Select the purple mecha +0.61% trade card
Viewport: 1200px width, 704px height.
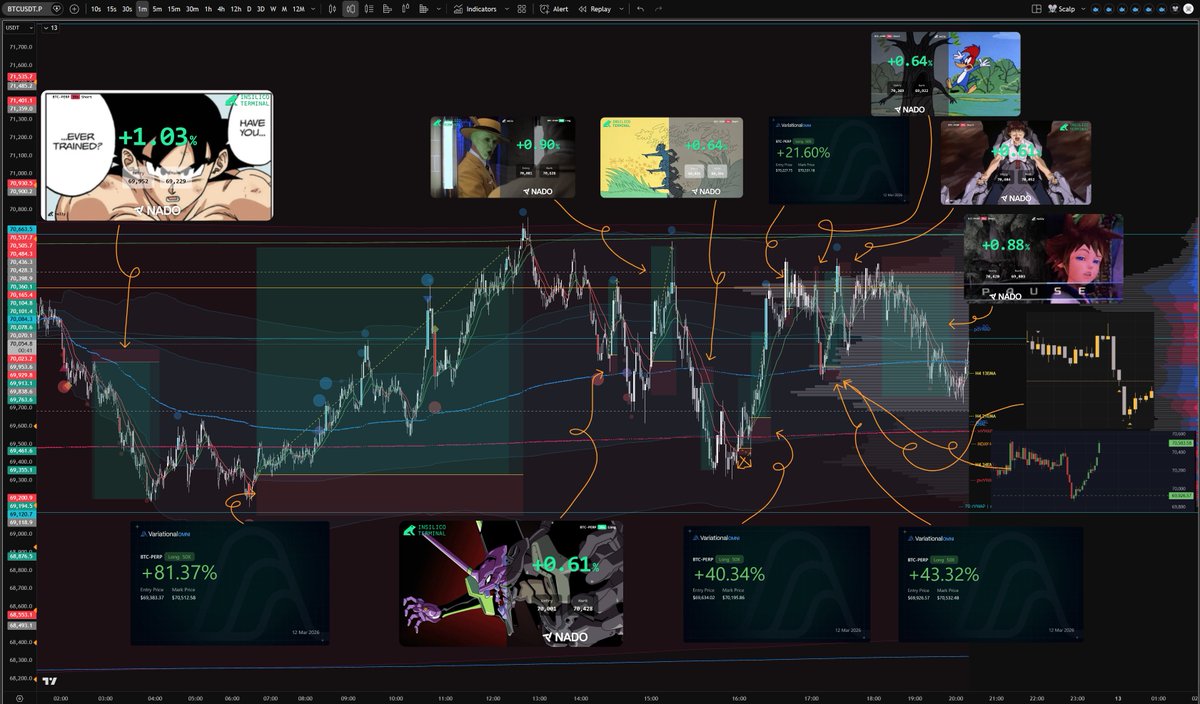(510, 583)
